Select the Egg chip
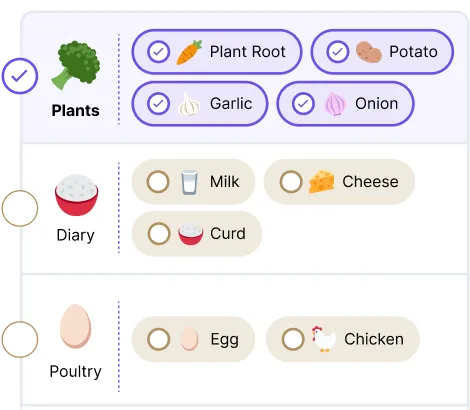The width and height of the screenshot is (470, 410). (193, 339)
